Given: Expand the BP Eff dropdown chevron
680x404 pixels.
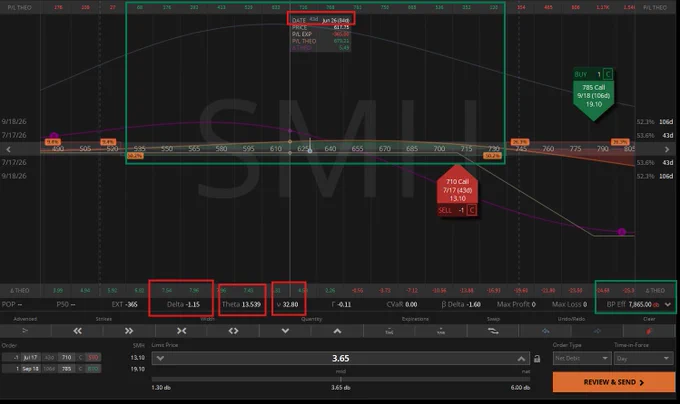Looking at the screenshot, I should click(x=668, y=304).
